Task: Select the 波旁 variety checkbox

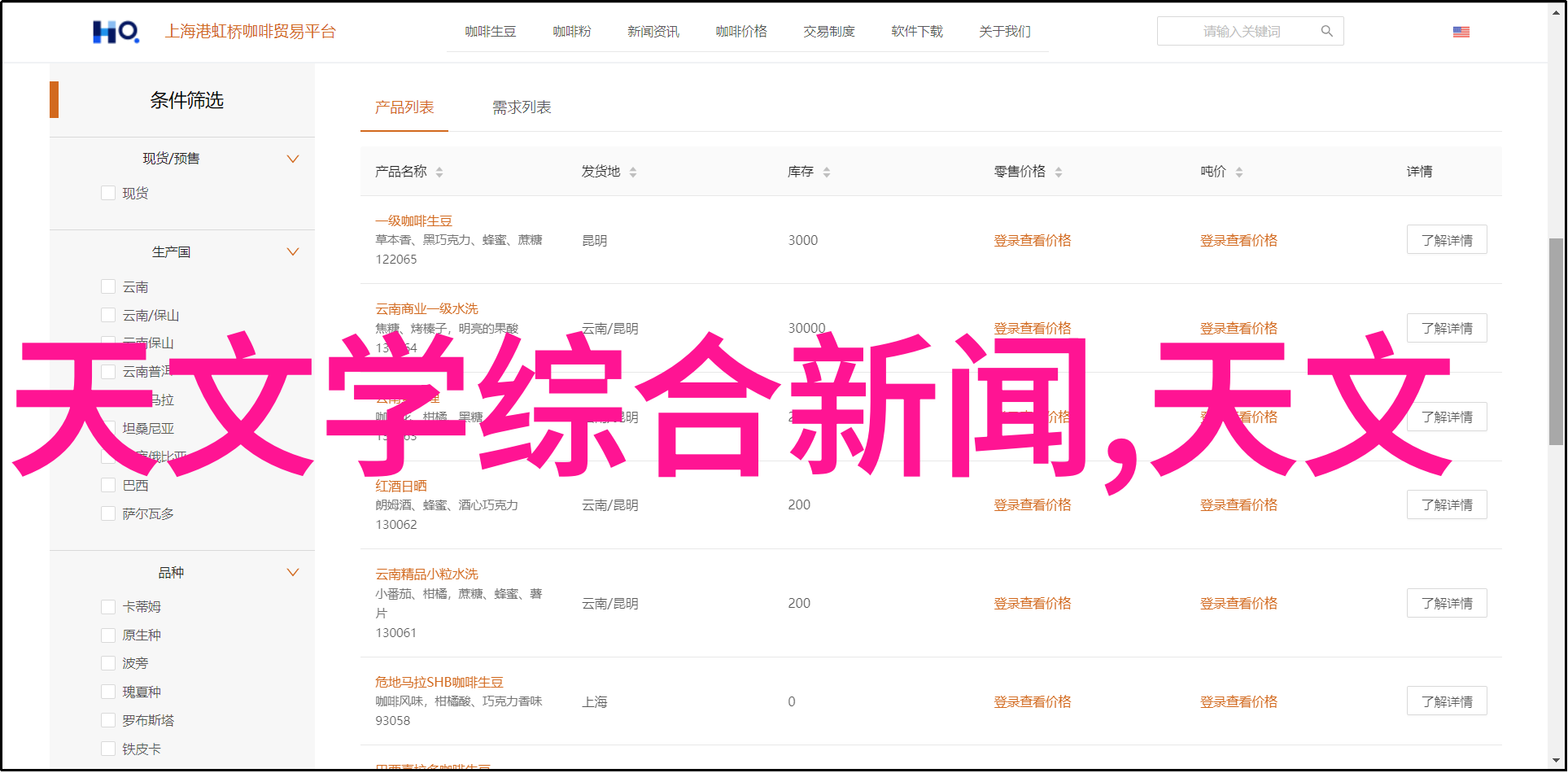Action: 107,663
